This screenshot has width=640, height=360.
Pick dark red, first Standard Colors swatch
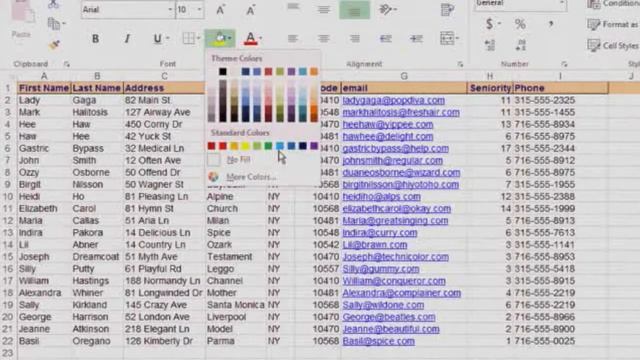pos(211,146)
